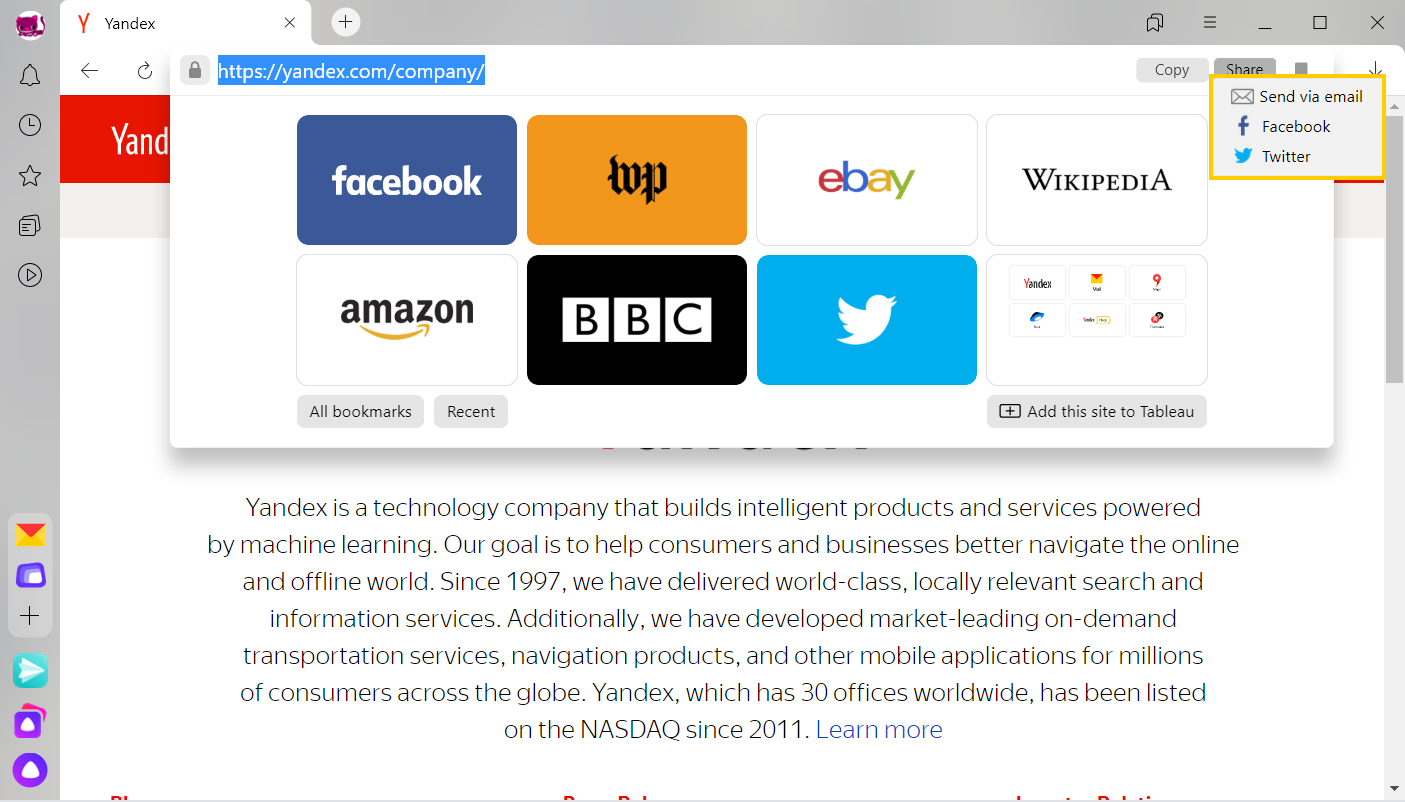
Task: Click Add this site to Tableau
Action: pos(1097,411)
